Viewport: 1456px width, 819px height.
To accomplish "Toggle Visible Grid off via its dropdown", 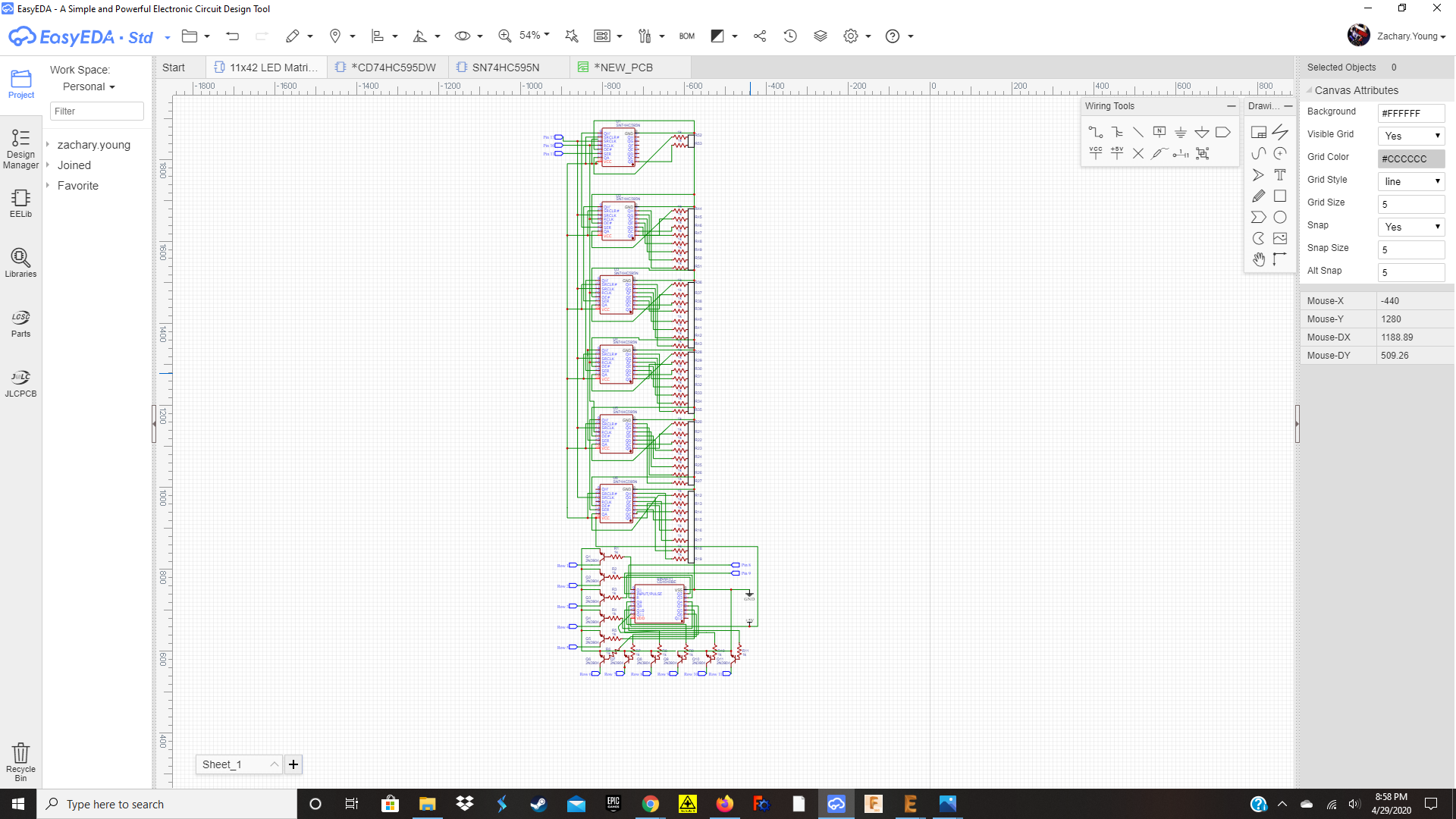I will coord(1438,136).
